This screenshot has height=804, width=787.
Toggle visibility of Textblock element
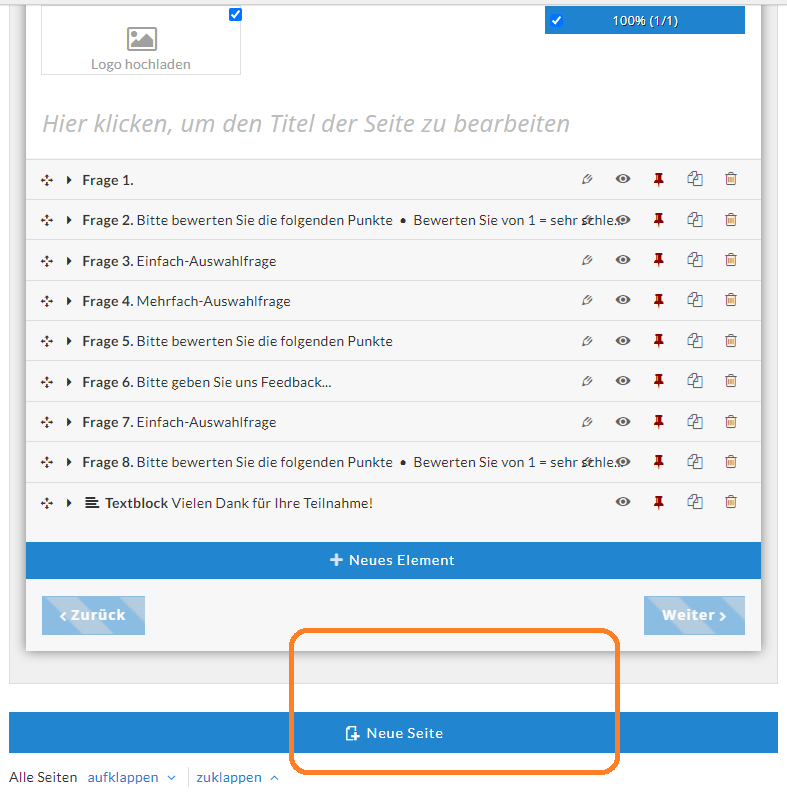coord(623,502)
